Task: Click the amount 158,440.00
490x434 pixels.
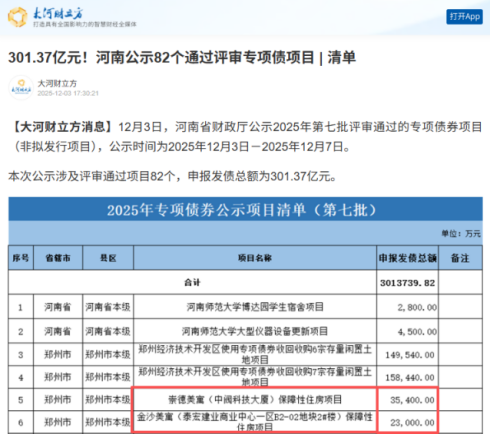Action: pyautogui.click(x=410, y=378)
